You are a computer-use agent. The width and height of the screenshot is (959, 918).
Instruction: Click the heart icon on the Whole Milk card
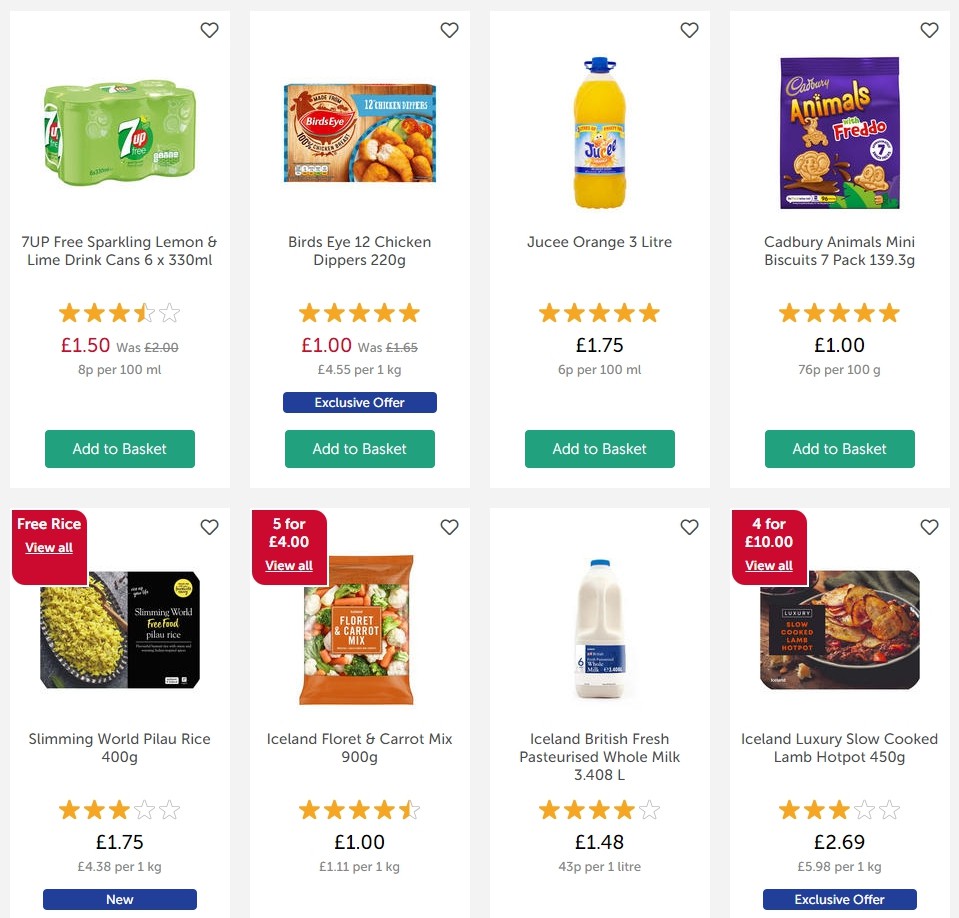click(689, 527)
